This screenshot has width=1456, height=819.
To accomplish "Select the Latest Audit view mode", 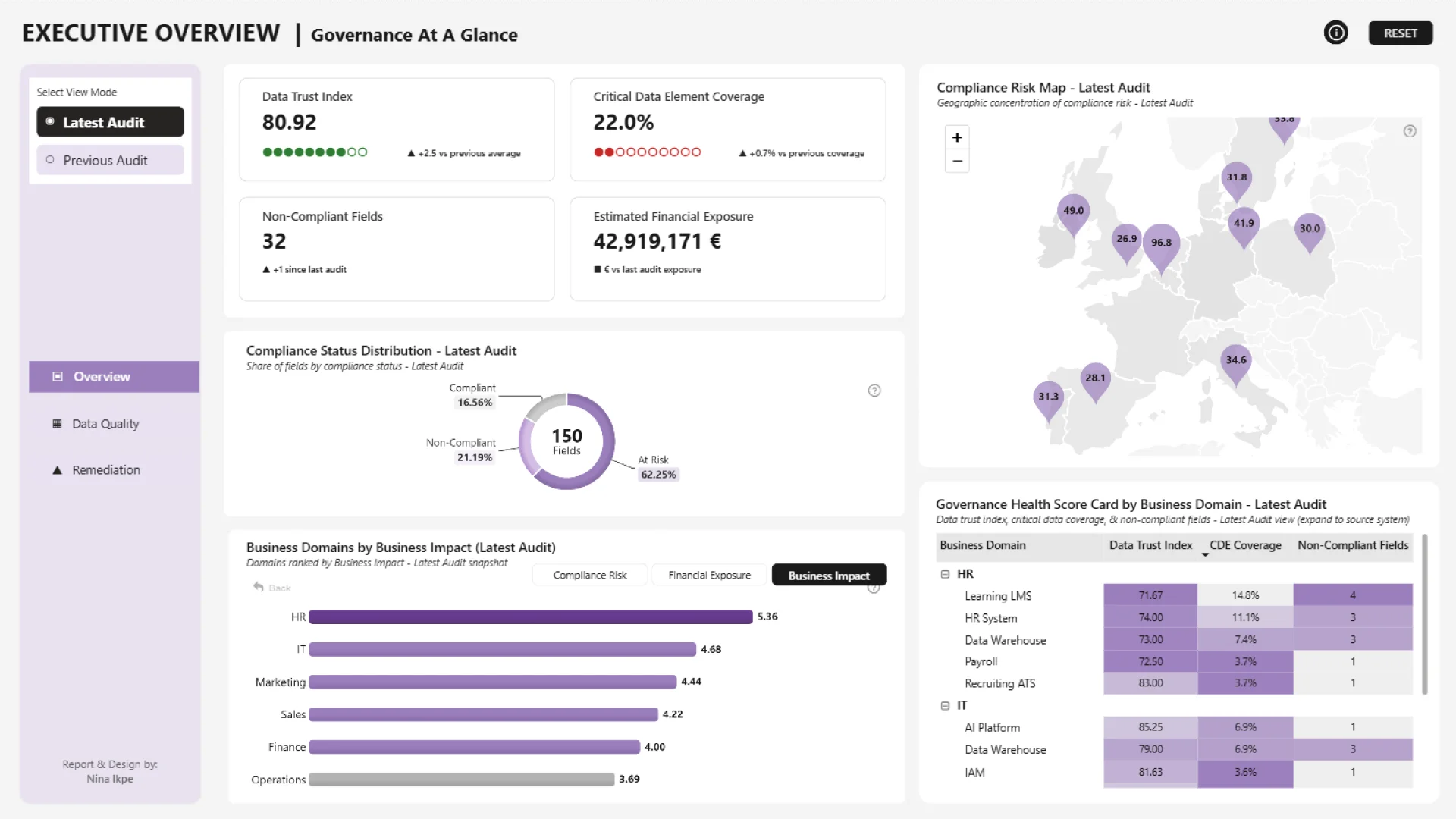I will 110,122.
